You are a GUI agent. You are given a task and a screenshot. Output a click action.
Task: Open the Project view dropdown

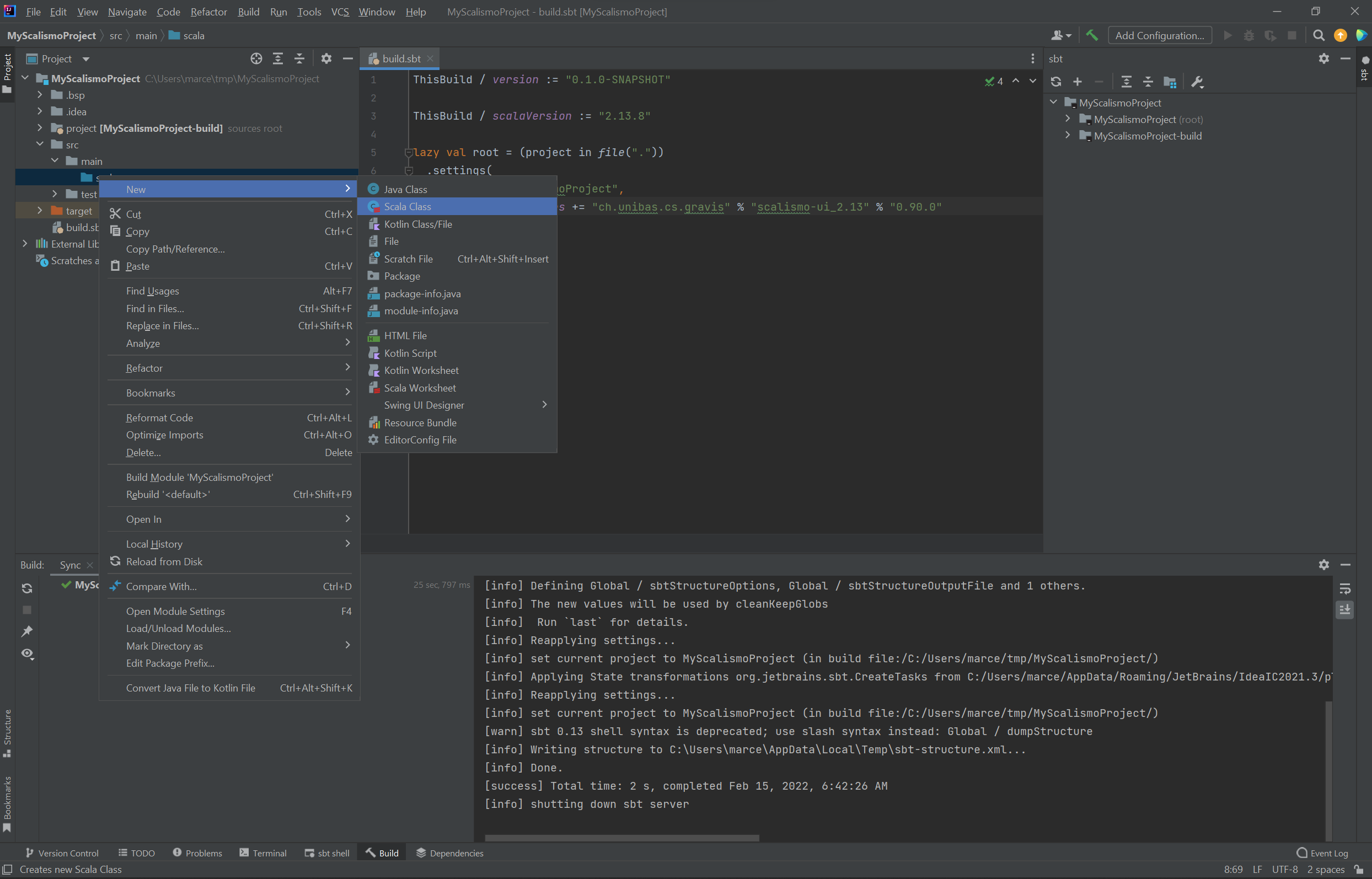click(85, 59)
